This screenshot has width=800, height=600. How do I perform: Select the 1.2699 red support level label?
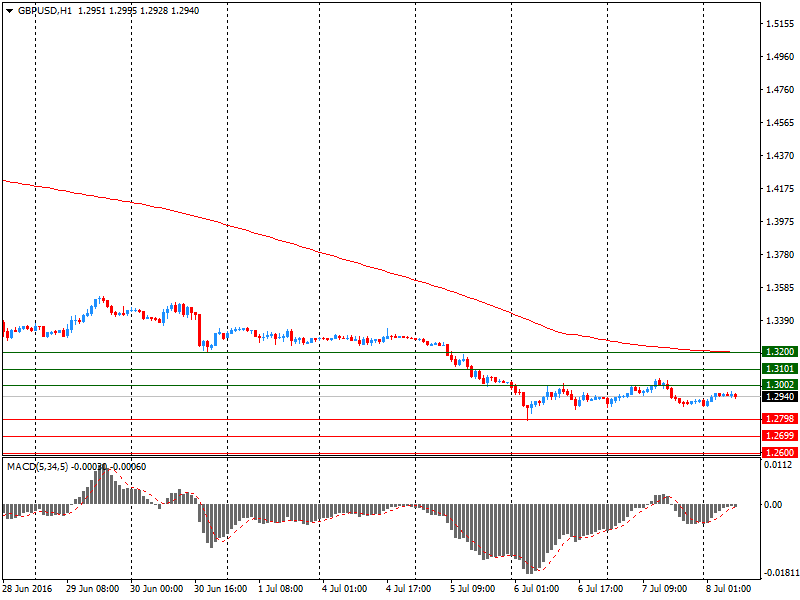(780, 436)
